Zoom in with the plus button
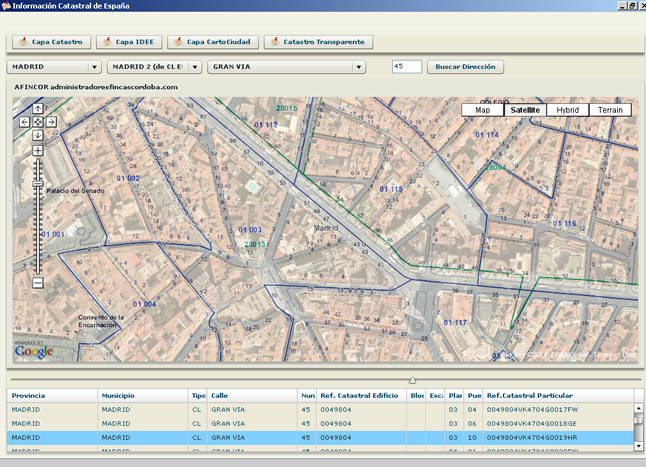This screenshot has height=467, width=646. coord(38,151)
